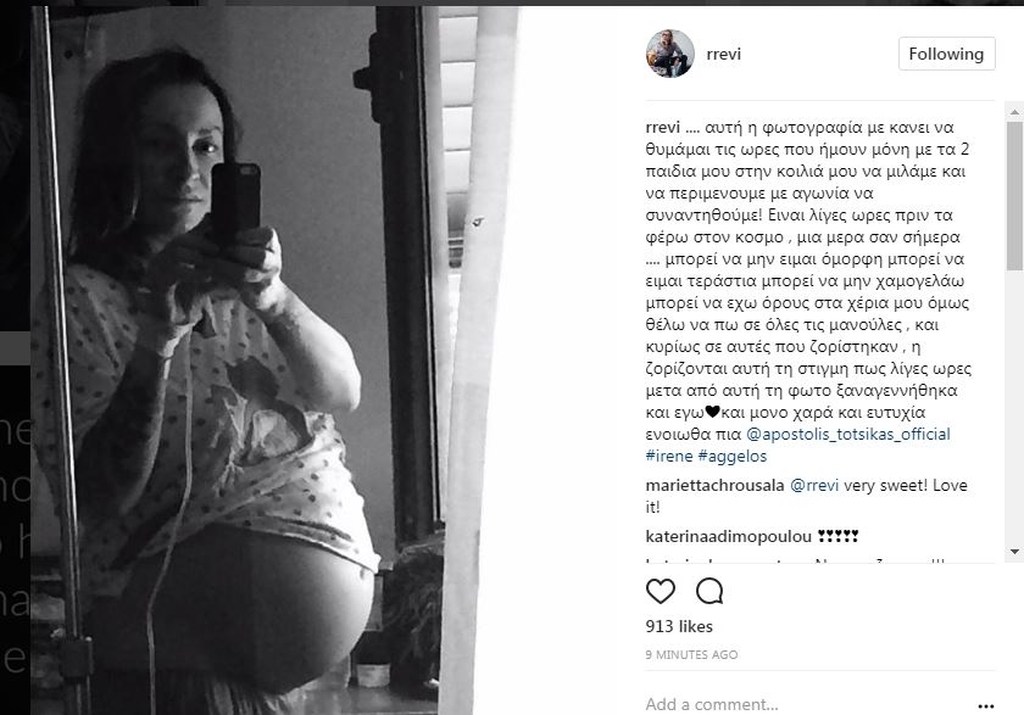Open the rrevi username in header
Viewport: 1024px width, 715px height.
coord(724,54)
